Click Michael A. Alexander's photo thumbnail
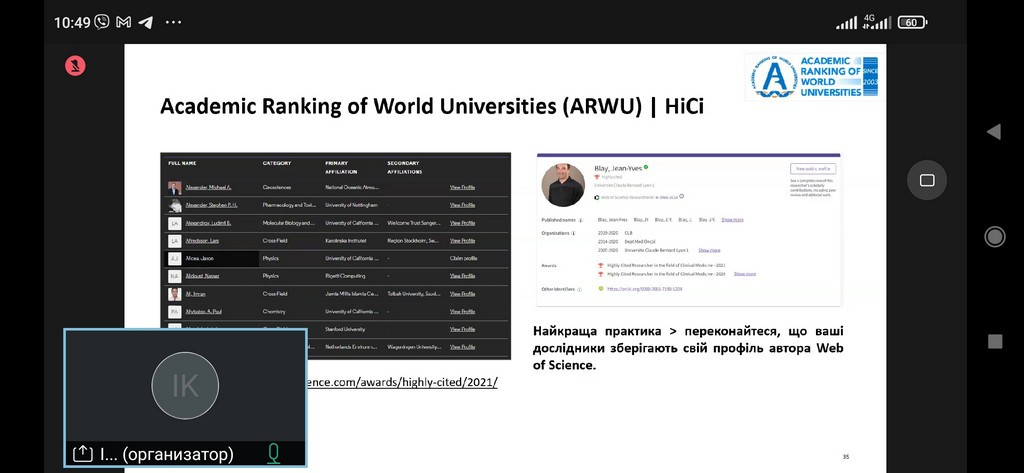Viewport: 1024px width, 473px height. tap(174, 188)
